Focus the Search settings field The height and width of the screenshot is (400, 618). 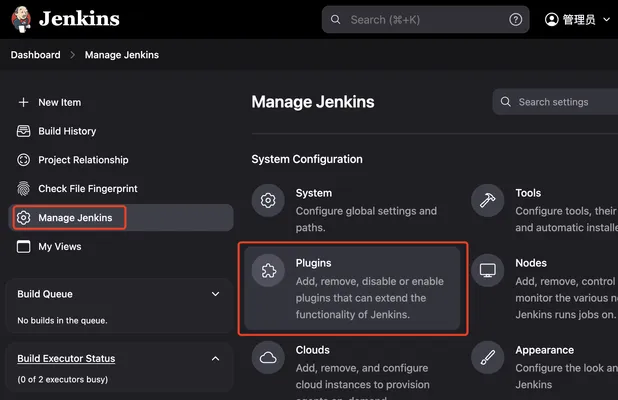(x=555, y=102)
